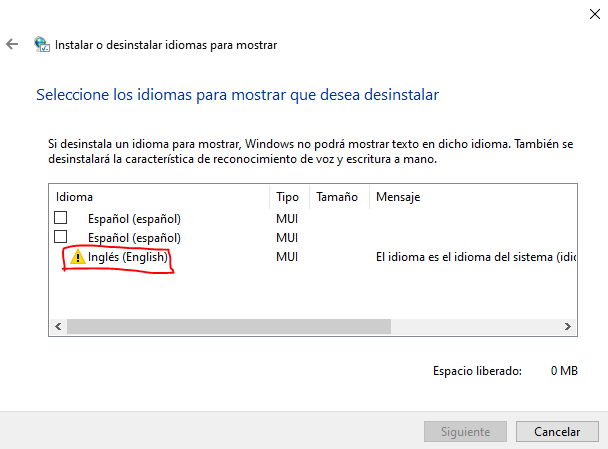Viewport: 608px width, 449px height.
Task: Click the language pack globe icon
Action: 42,45
